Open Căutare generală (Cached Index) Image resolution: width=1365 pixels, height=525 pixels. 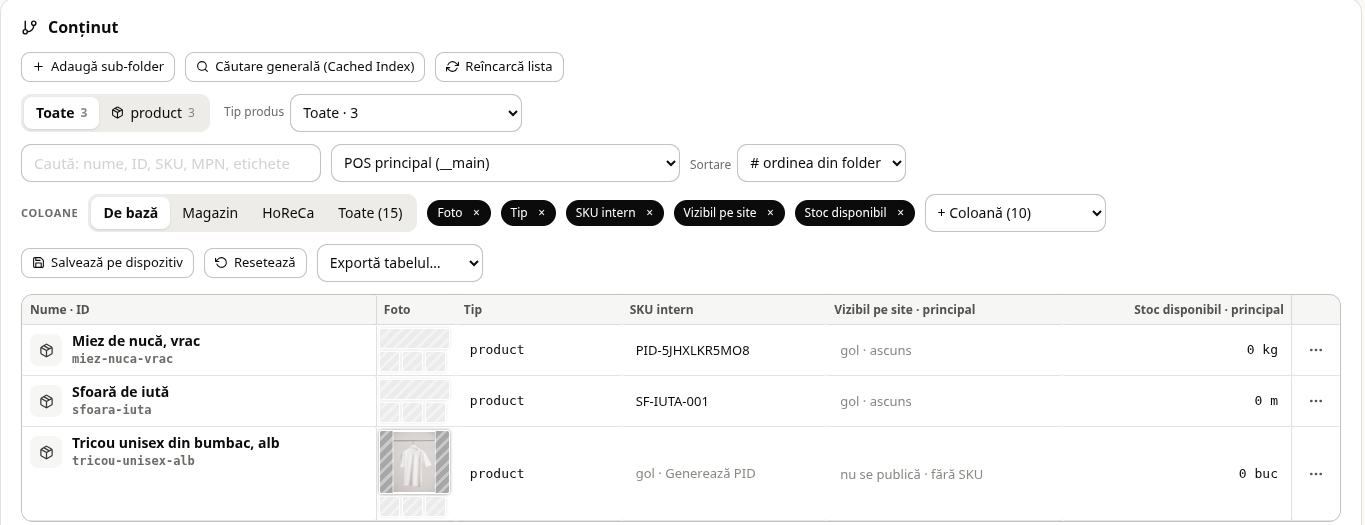(305, 67)
